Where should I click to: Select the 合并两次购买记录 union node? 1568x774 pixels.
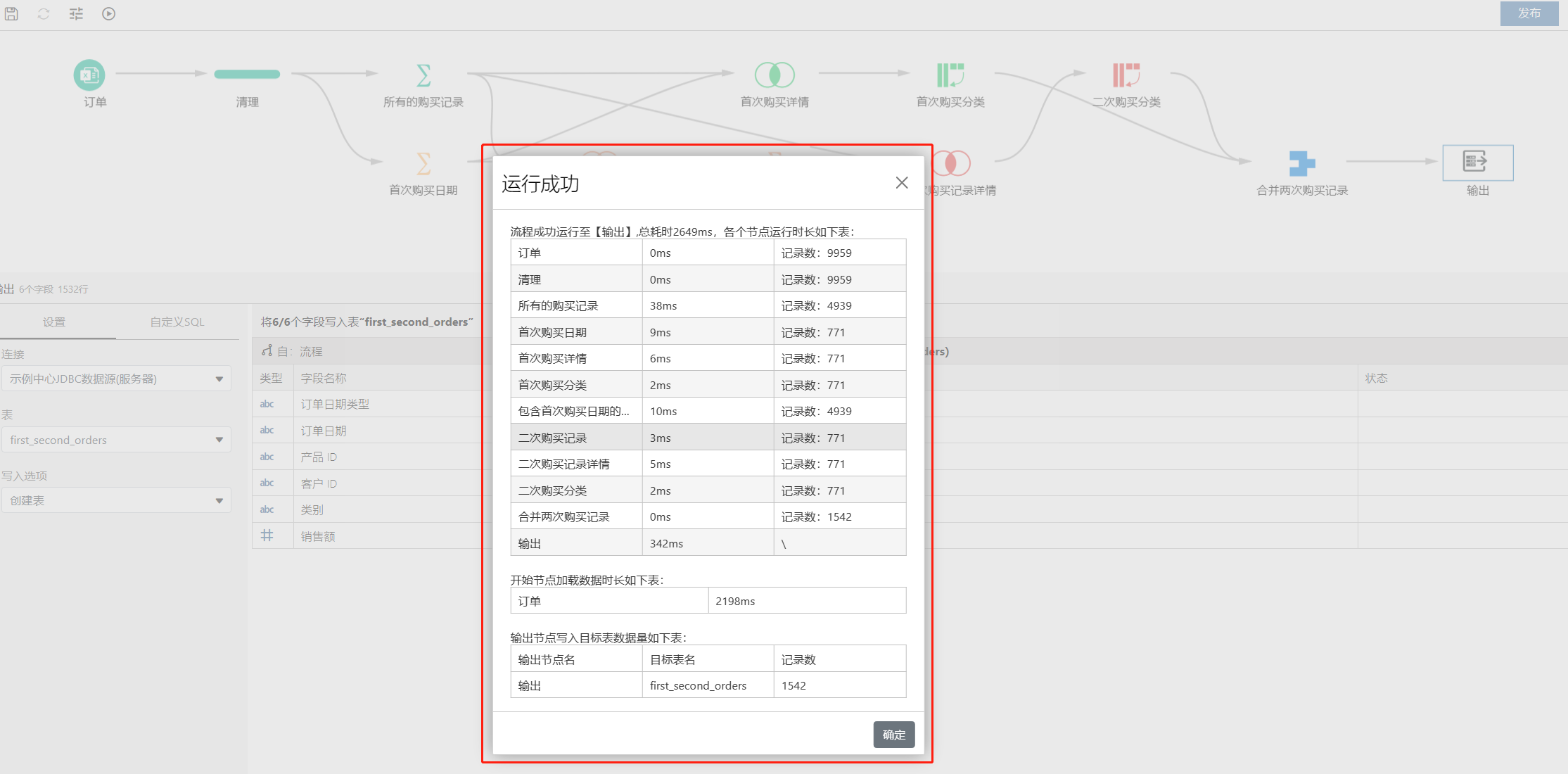(1302, 163)
